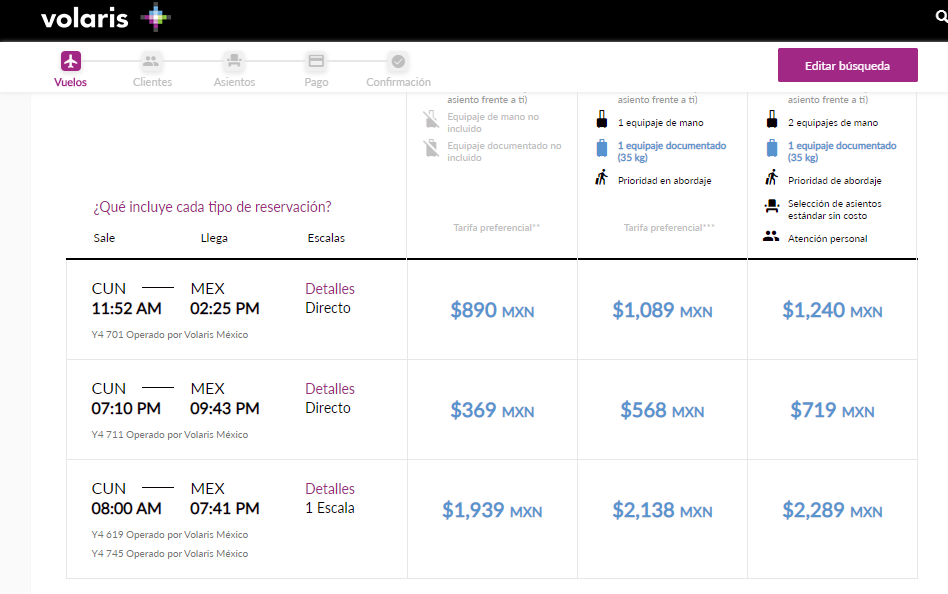The width and height of the screenshot is (948, 594).
Task: Click the Prioridad en abordaje traveler icon
Action: pos(601,179)
